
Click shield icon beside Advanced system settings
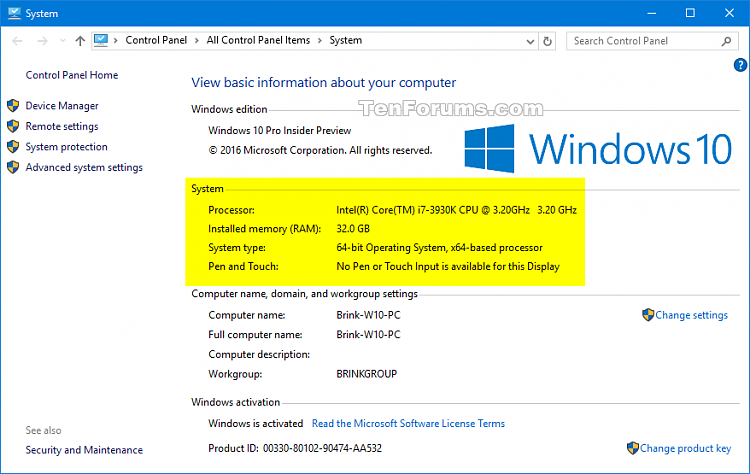click(13, 167)
